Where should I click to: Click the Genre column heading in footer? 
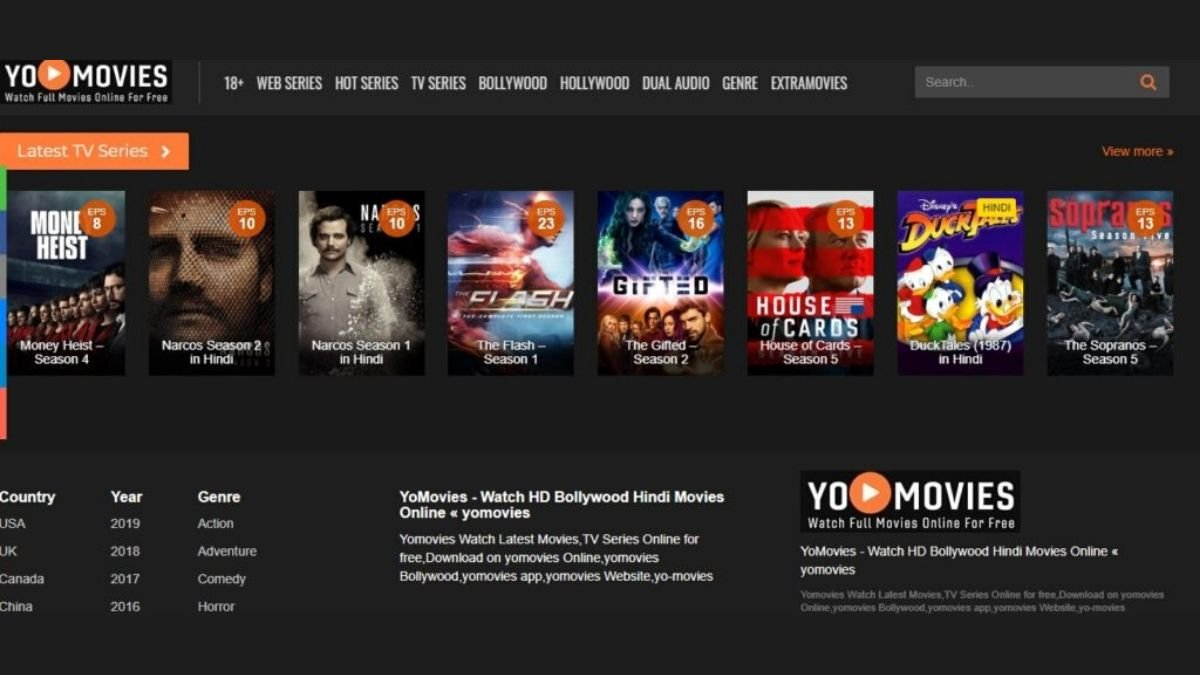coord(219,497)
